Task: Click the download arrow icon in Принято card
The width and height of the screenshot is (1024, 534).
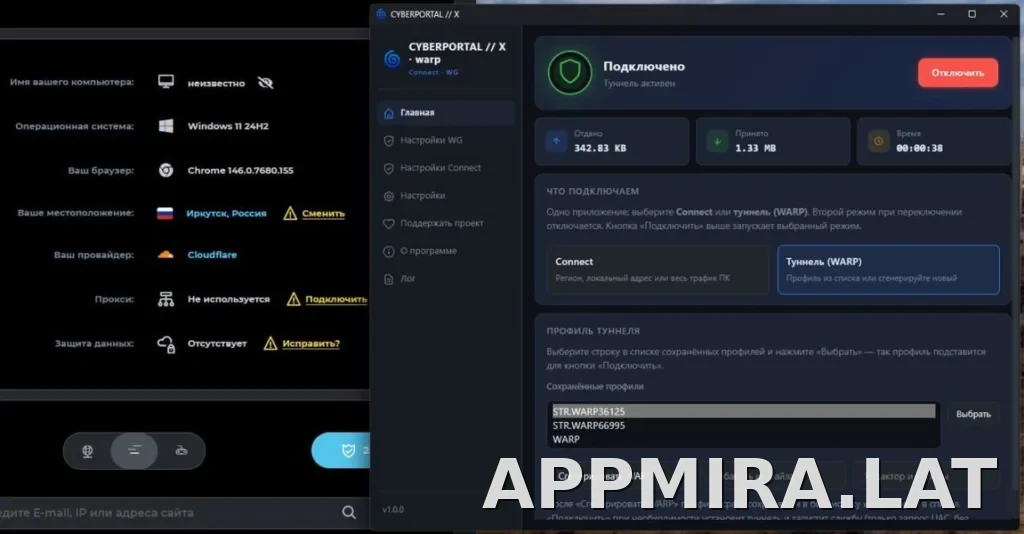Action: pos(717,141)
